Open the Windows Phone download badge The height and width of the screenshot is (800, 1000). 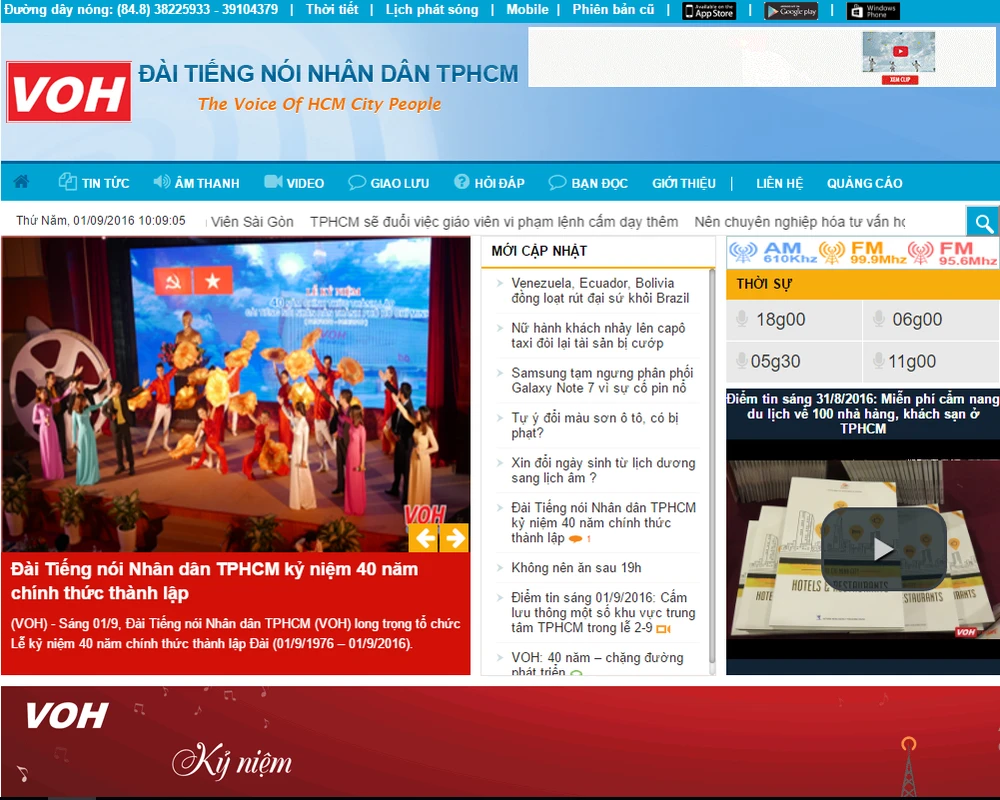[x=873, y=11]
